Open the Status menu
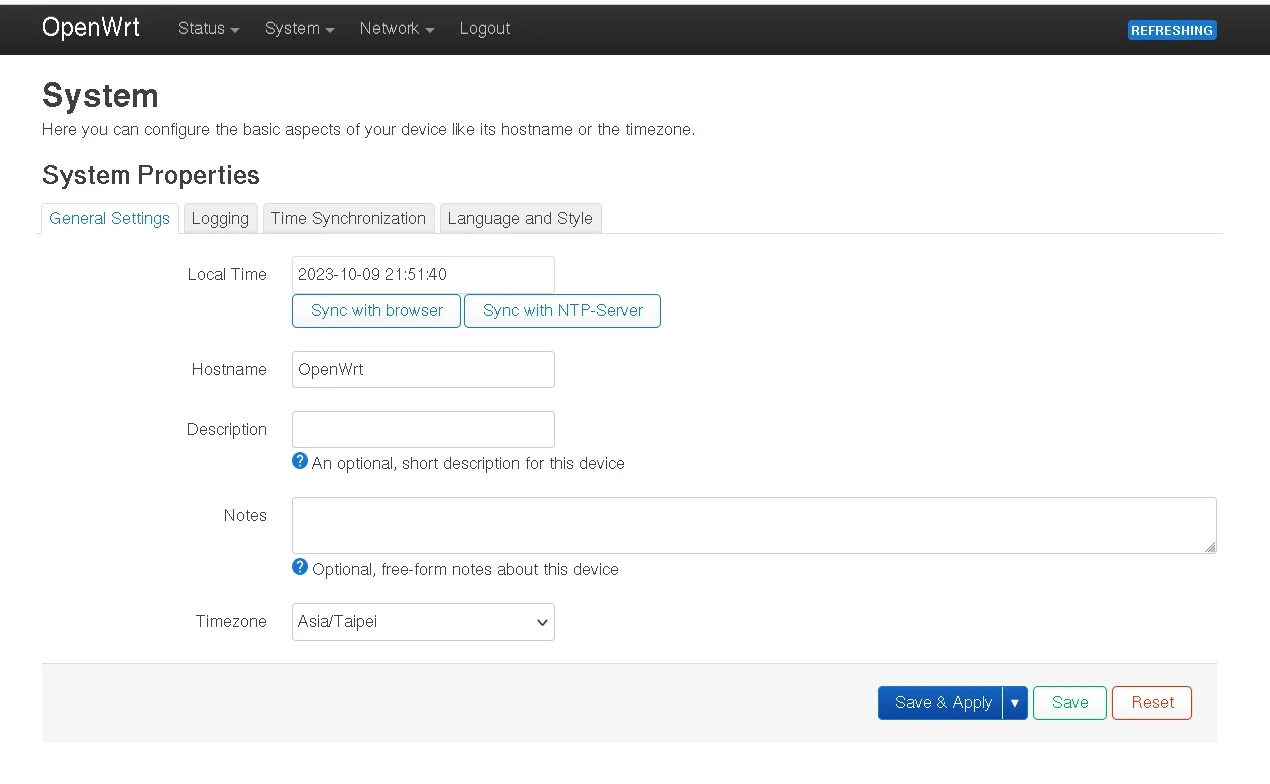The height and width of the screenshot is (784, 1270). tap(208, 28)
